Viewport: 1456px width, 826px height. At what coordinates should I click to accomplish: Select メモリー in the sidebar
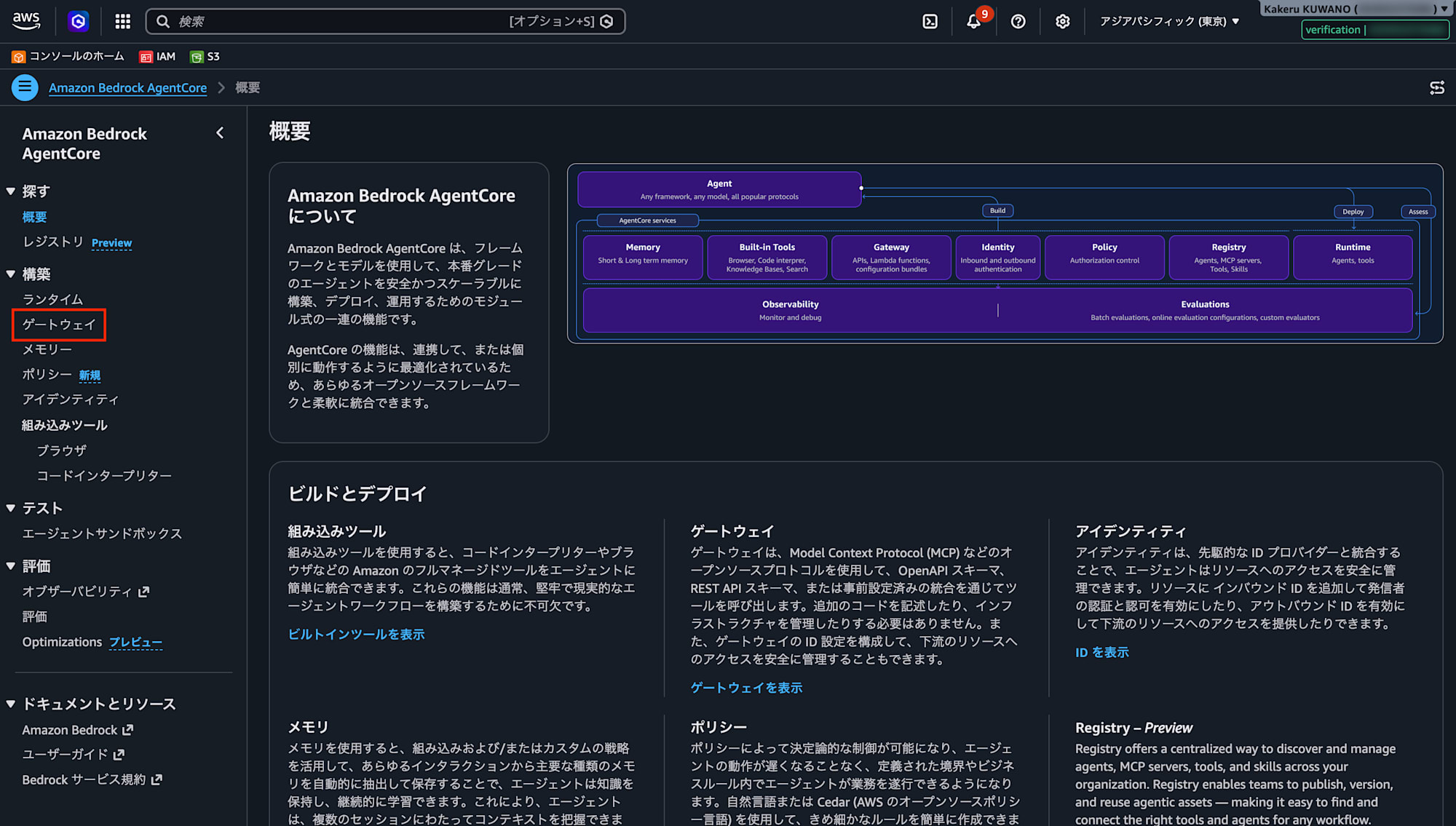(x=47, y=349)
